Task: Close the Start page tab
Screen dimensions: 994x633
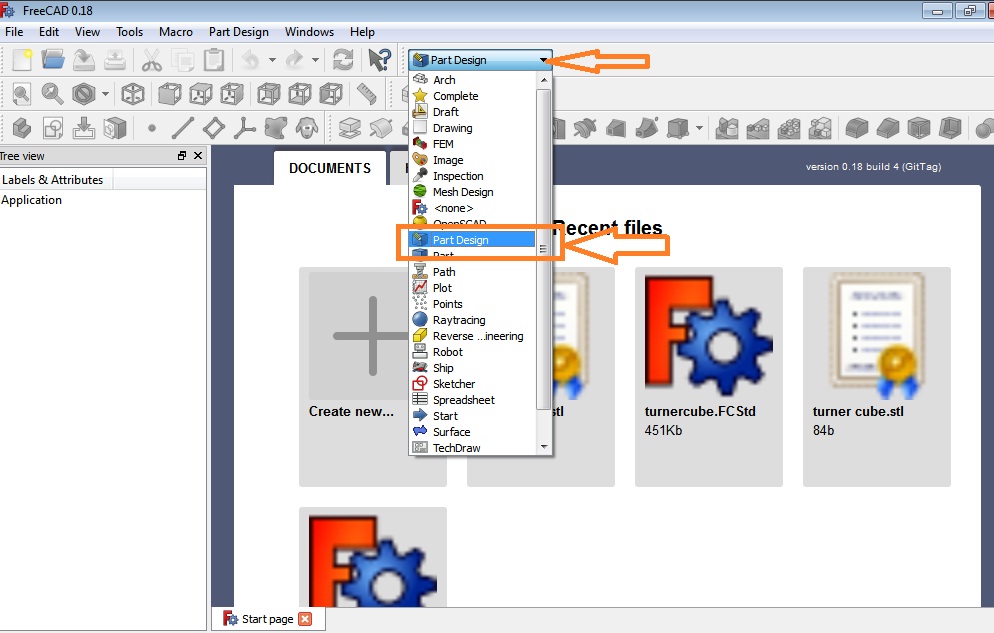Action: (306, 619)
